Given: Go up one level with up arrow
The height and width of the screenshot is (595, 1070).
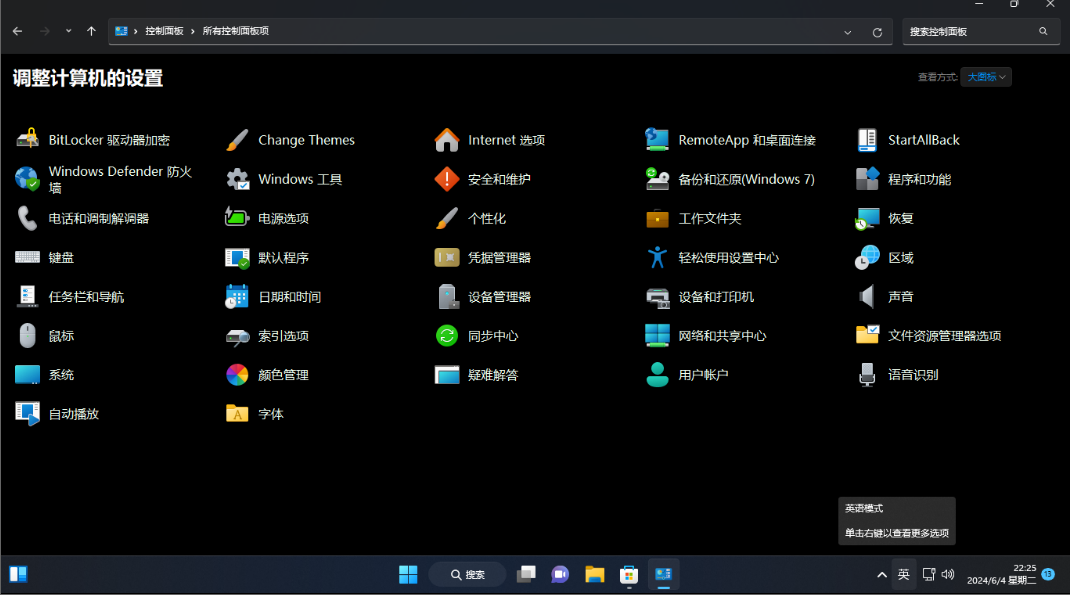Looking at the screenshot, I should (x=91, y=31).
